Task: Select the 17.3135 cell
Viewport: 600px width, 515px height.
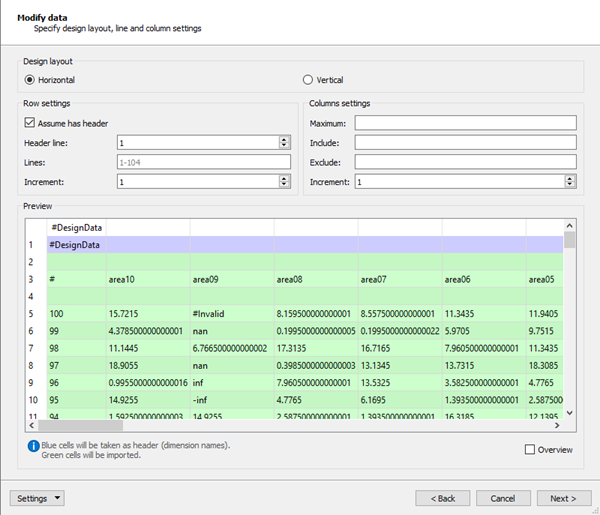Action: click(x=316, y=348)
